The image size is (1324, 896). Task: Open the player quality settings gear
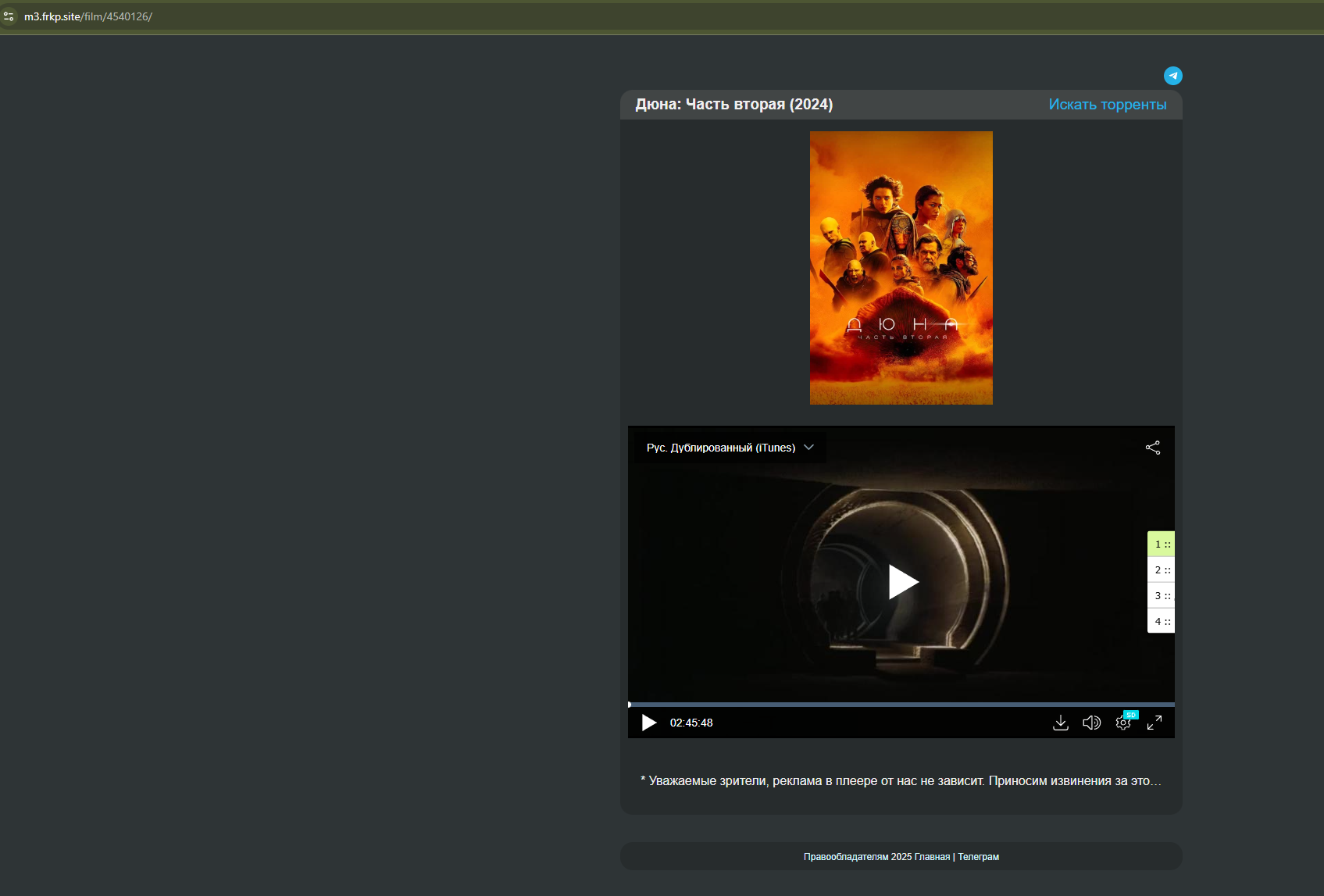[1122, 723]
